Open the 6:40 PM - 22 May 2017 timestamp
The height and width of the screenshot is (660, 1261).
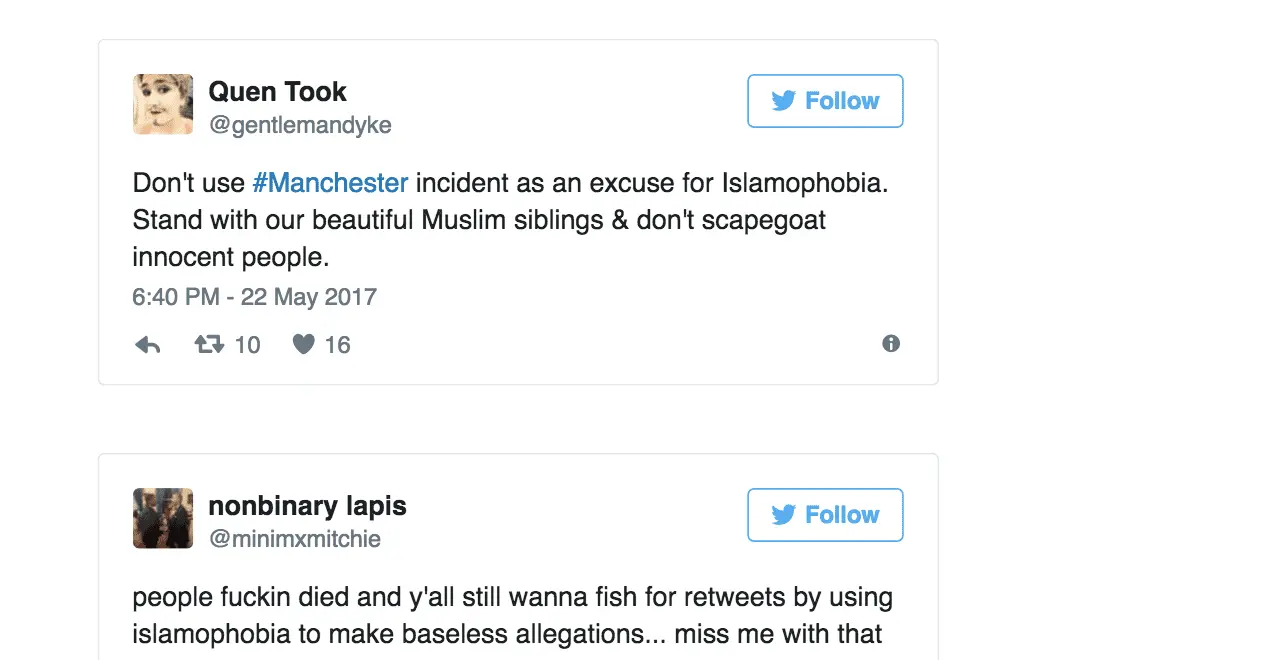pos(254,297)
